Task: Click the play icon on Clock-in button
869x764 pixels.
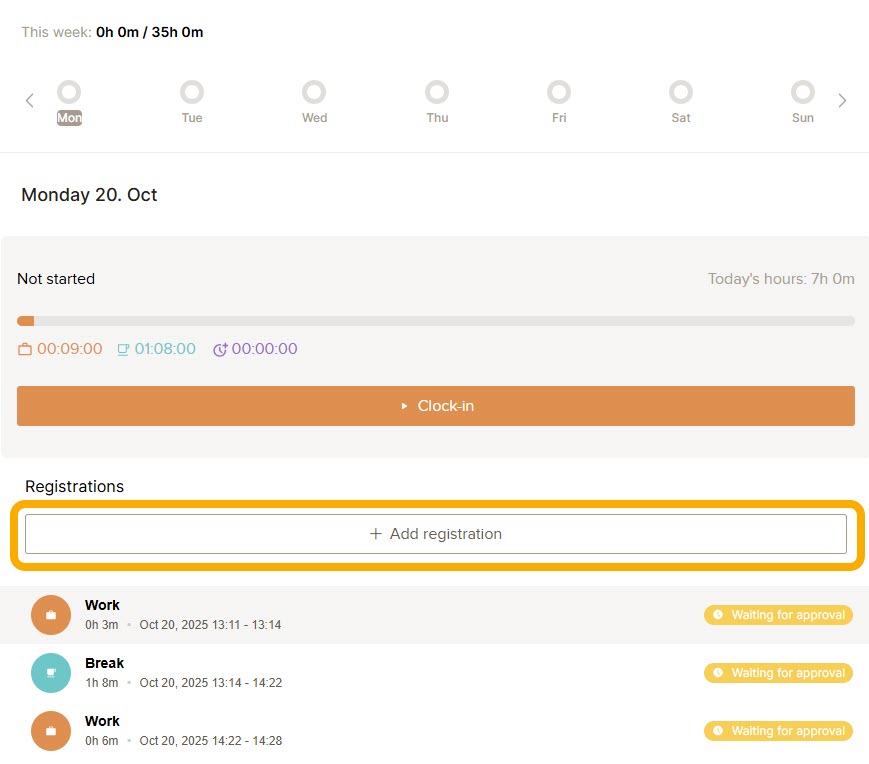Action: 404,406
